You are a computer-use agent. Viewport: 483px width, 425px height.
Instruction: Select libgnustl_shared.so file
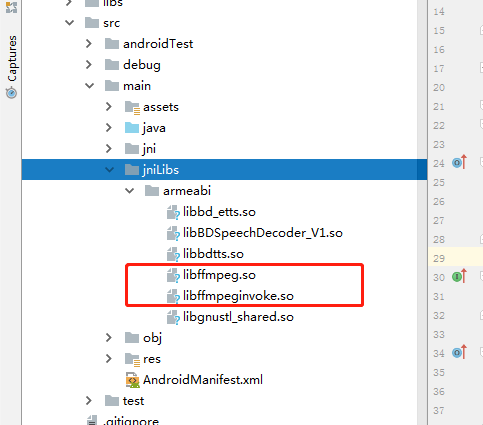coord(238,317)
